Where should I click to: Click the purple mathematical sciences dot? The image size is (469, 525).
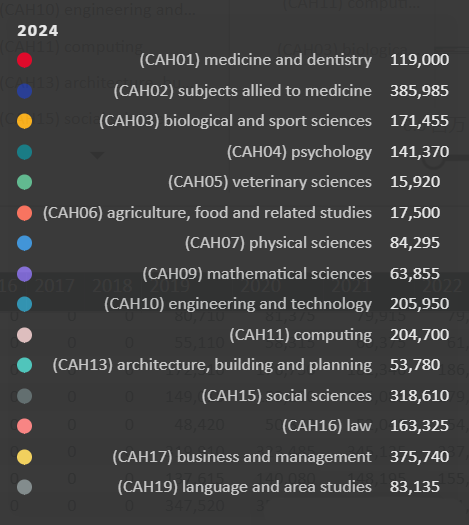(24, 274)
